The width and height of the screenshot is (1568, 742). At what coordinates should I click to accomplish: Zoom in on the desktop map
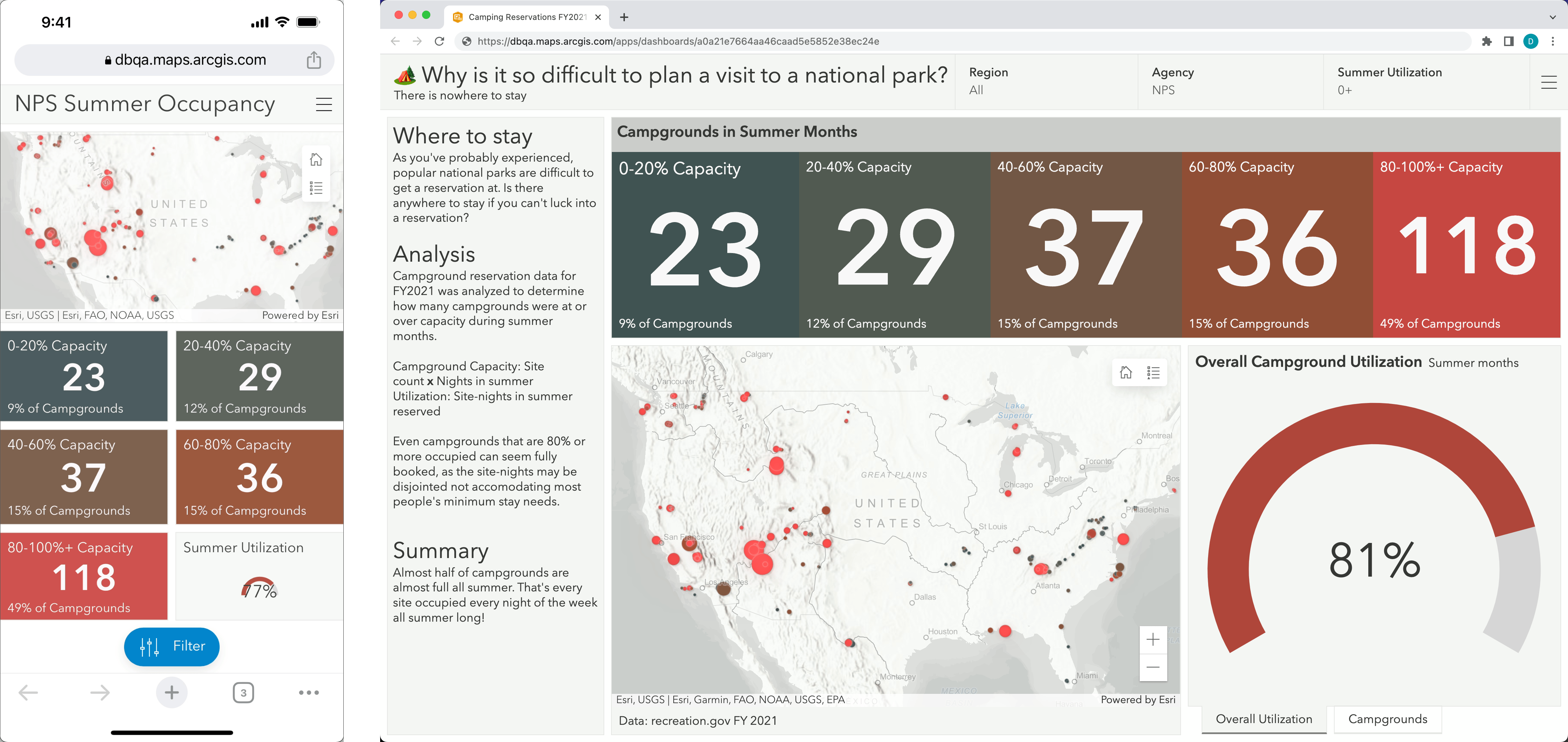pyautogui.click(x=1153, y=639)
